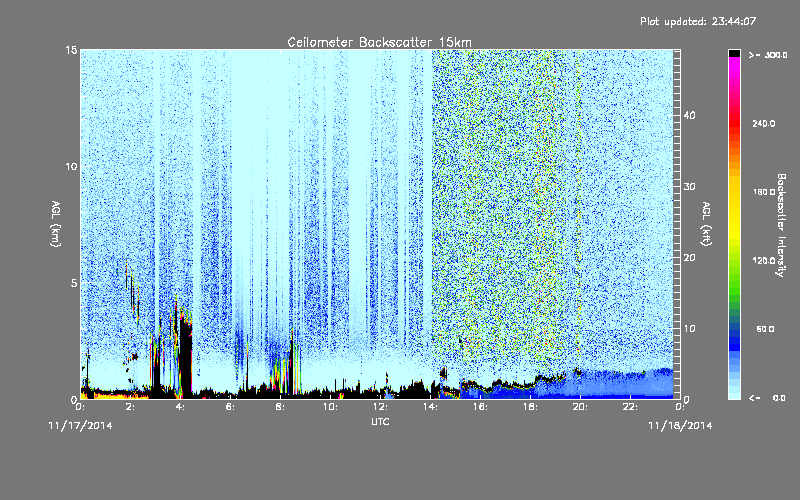Viewport: 800px width, 500px height.
Task: Click the 'Ceilometer Backscatter 15km' plot title
Action: click(x=379, y=42)
